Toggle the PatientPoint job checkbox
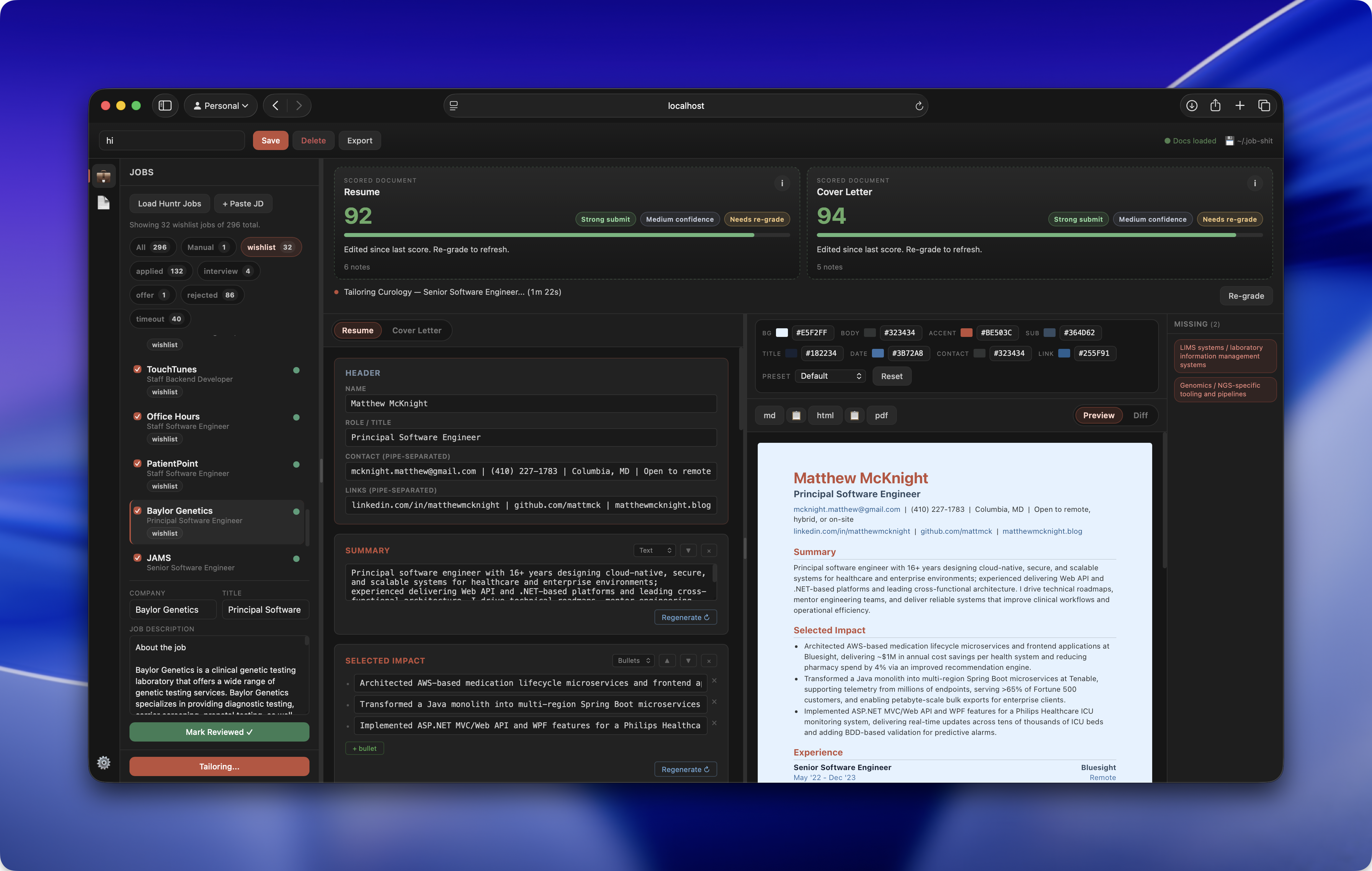The height and width of the screenshot is (871, 1372). point(137,463)
